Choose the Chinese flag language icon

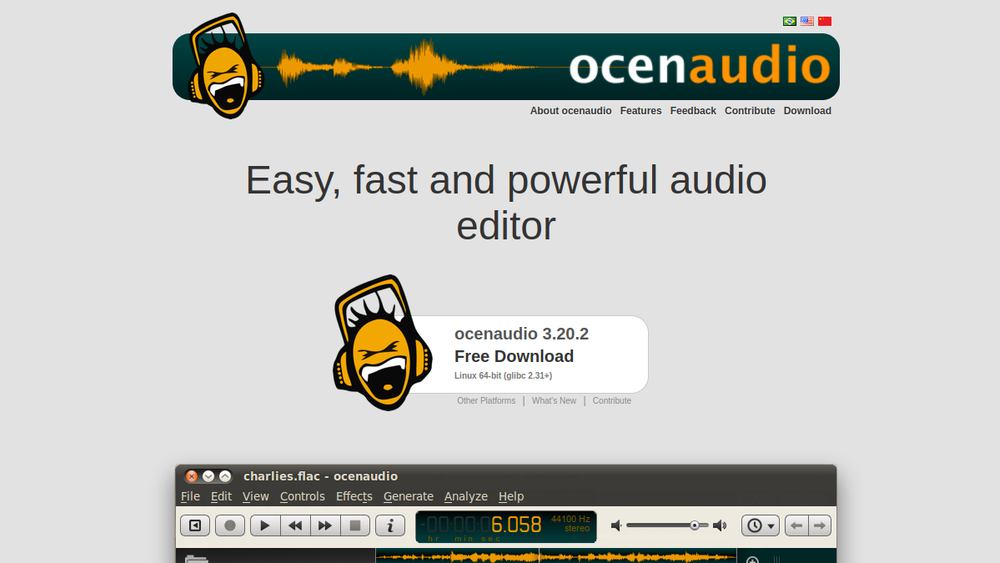(825, 21)
